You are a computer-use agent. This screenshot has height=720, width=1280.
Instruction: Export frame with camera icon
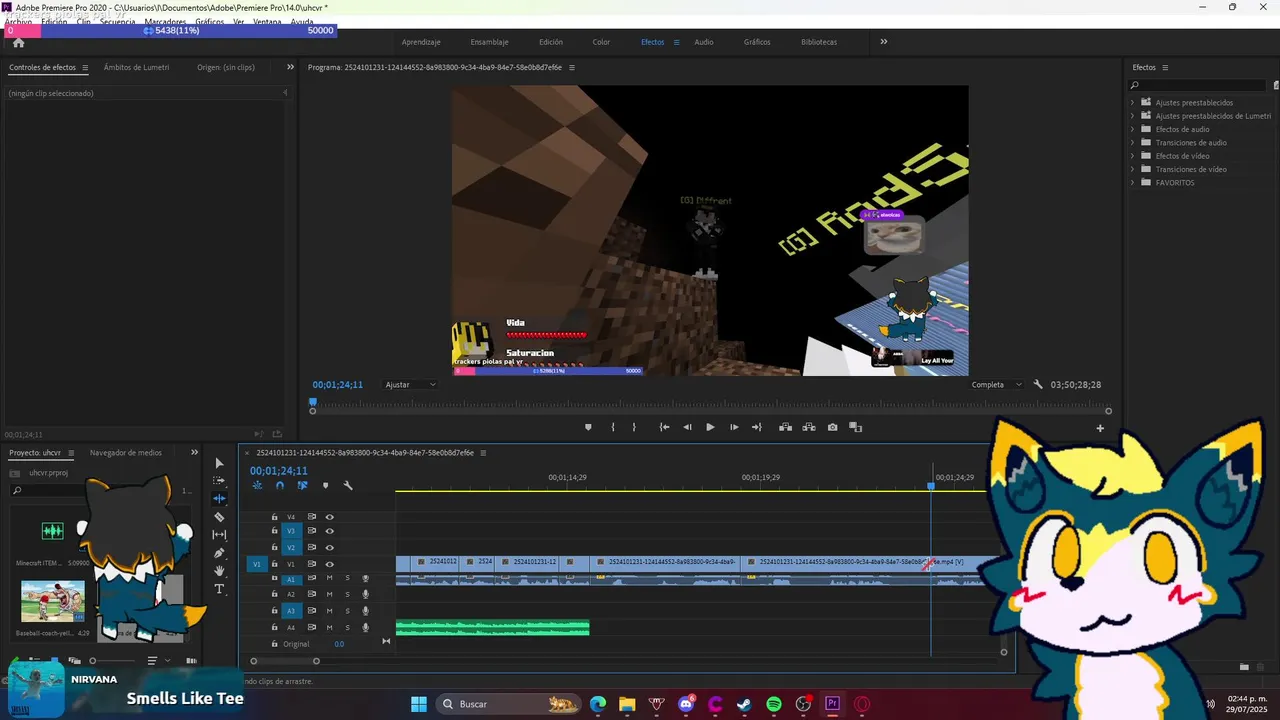[832, 427]
